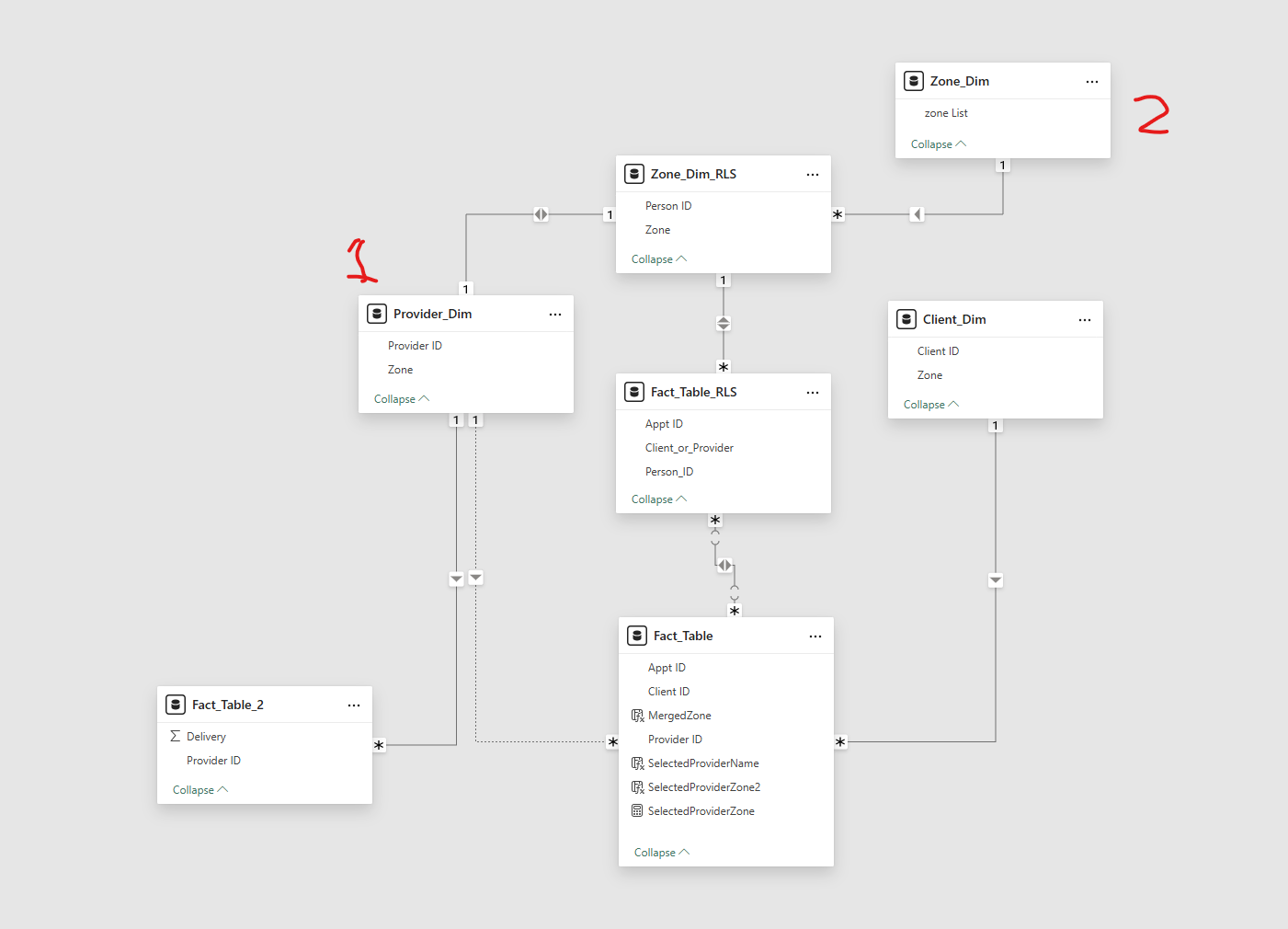The image size is (1288, 929).
Task: Open more options for Provider_Dim table
Action: (x=555, y=315)
